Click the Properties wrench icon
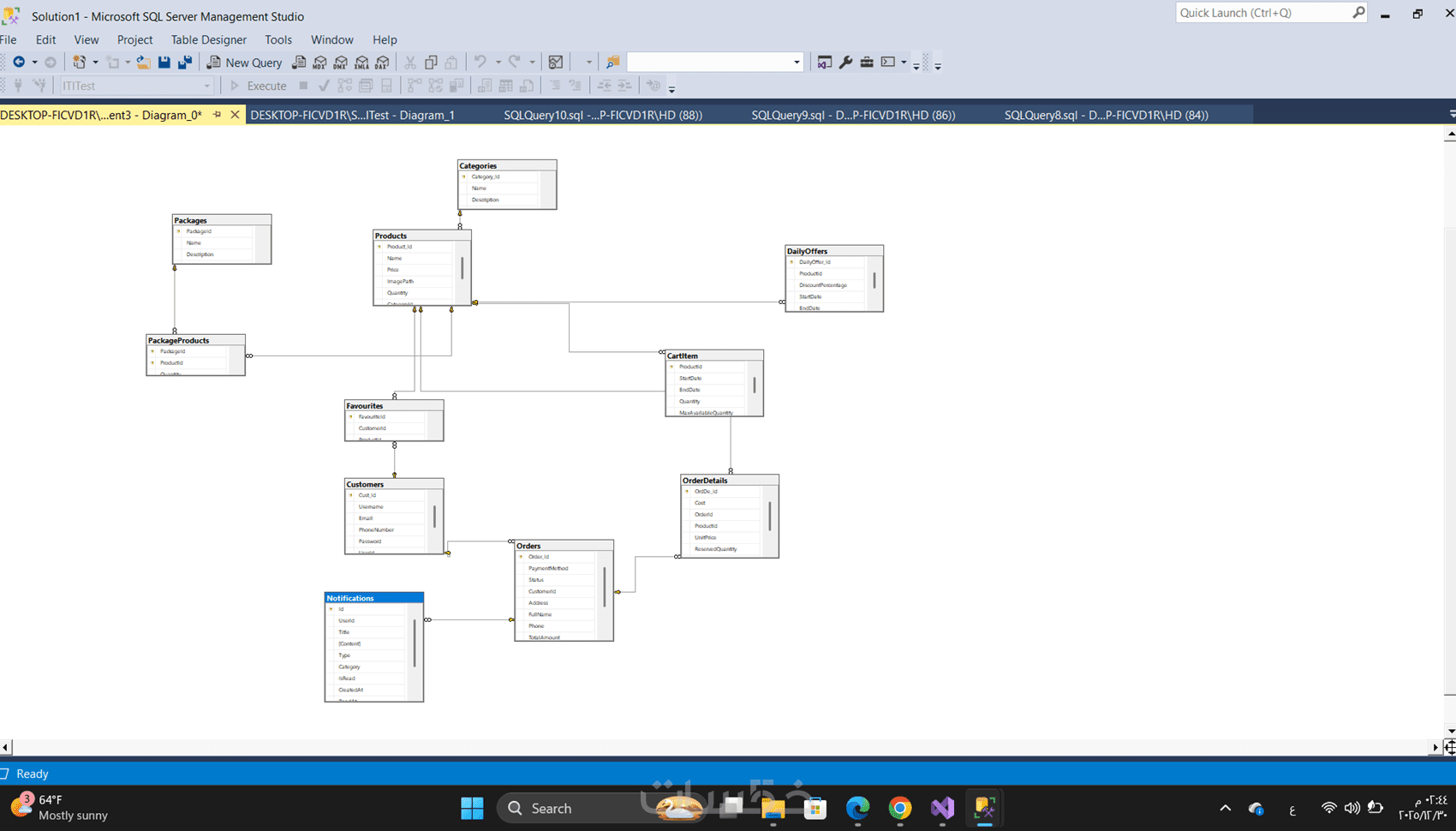The width and height of the screenshot is (1456, 831). (846, 62)
